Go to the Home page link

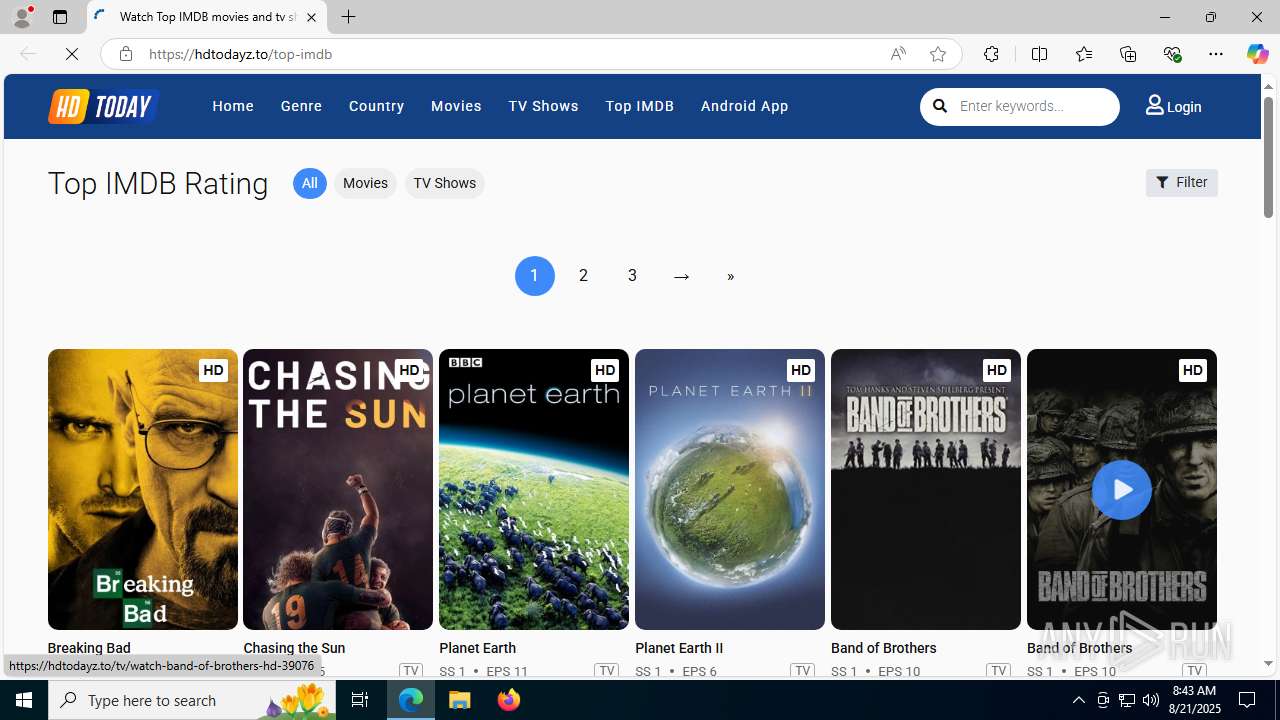click(x=233, y=106)
